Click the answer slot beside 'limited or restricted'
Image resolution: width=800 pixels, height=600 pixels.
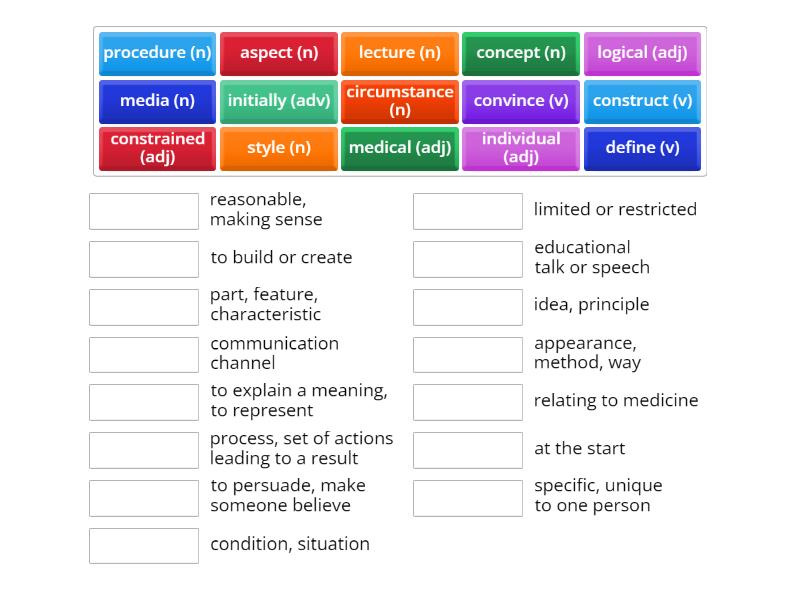coord(467,210)
